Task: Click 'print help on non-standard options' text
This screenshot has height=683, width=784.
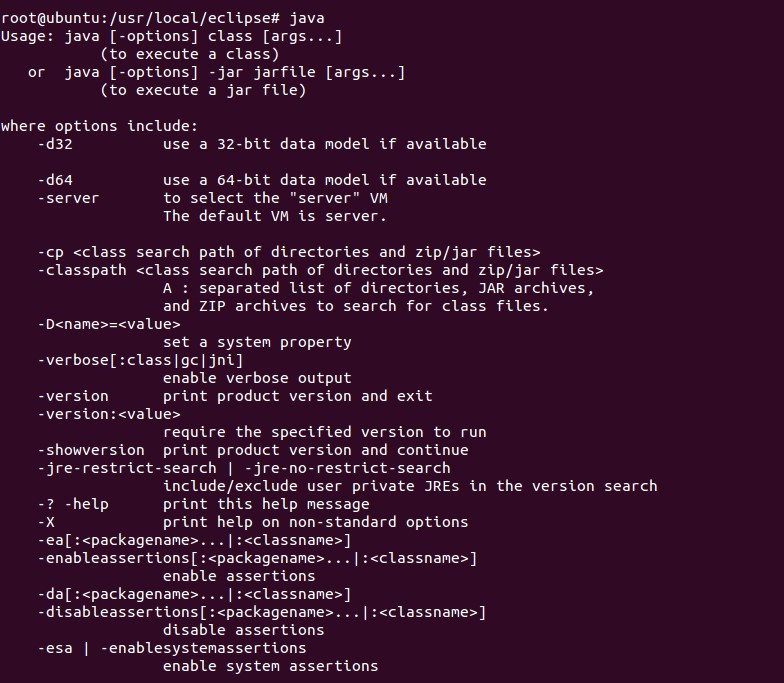Action: tap(315, 522)
